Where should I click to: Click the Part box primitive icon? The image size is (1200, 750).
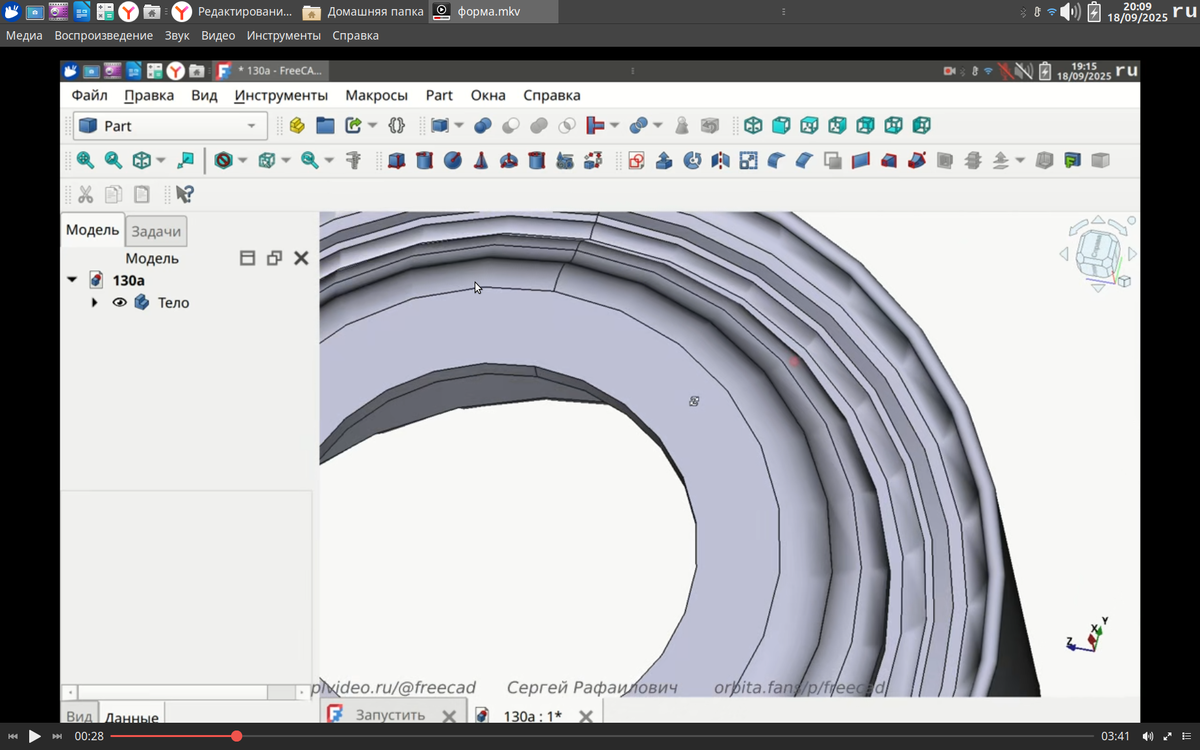click(x=397, y=160)
